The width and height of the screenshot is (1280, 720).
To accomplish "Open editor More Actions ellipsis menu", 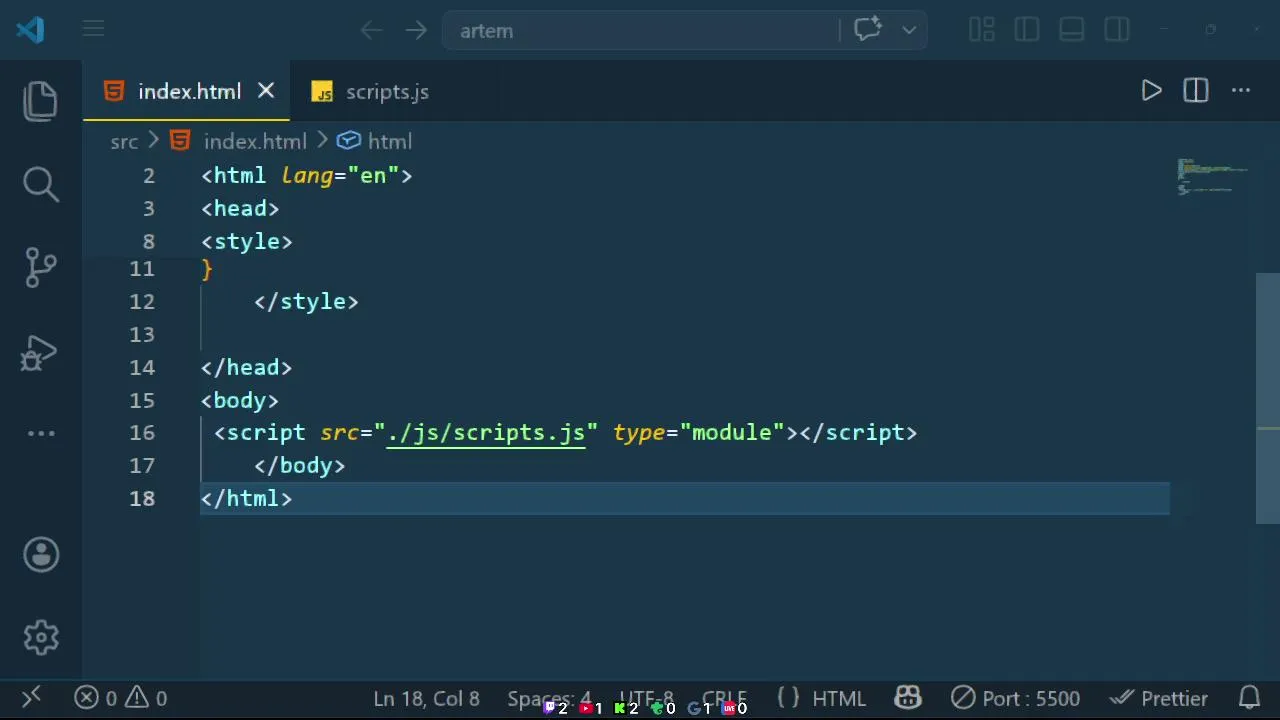I will [x=1241, y=91].
